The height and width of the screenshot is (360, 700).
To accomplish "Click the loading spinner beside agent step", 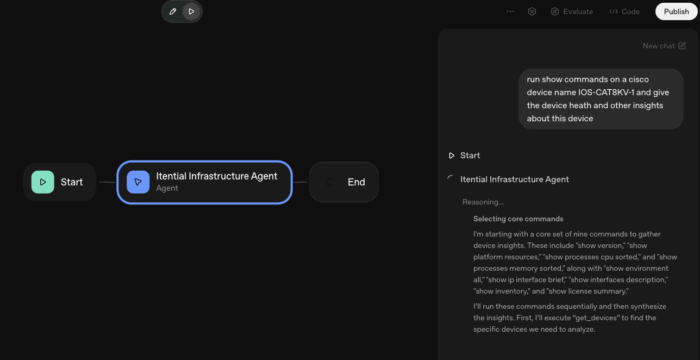I will click(451, 179).
